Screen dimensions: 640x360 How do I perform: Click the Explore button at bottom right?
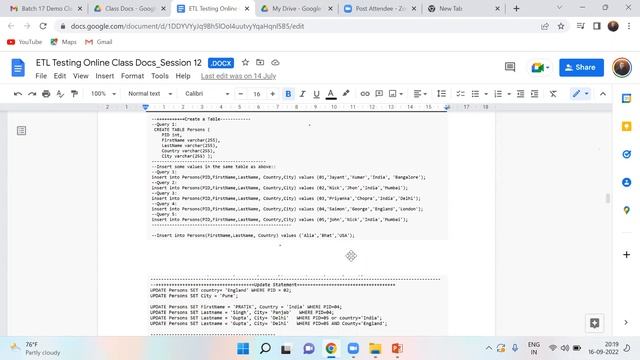tap(595, 323)
